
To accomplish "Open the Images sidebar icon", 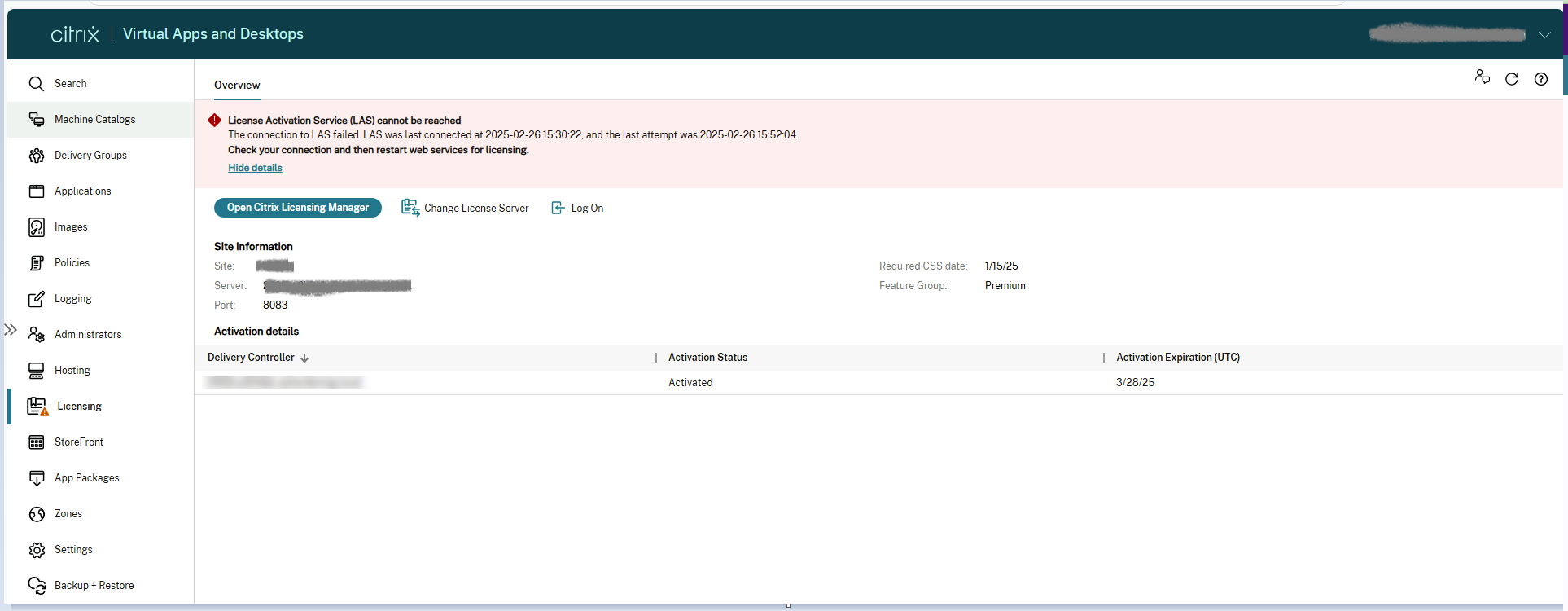I will click(x=37, y=227).
